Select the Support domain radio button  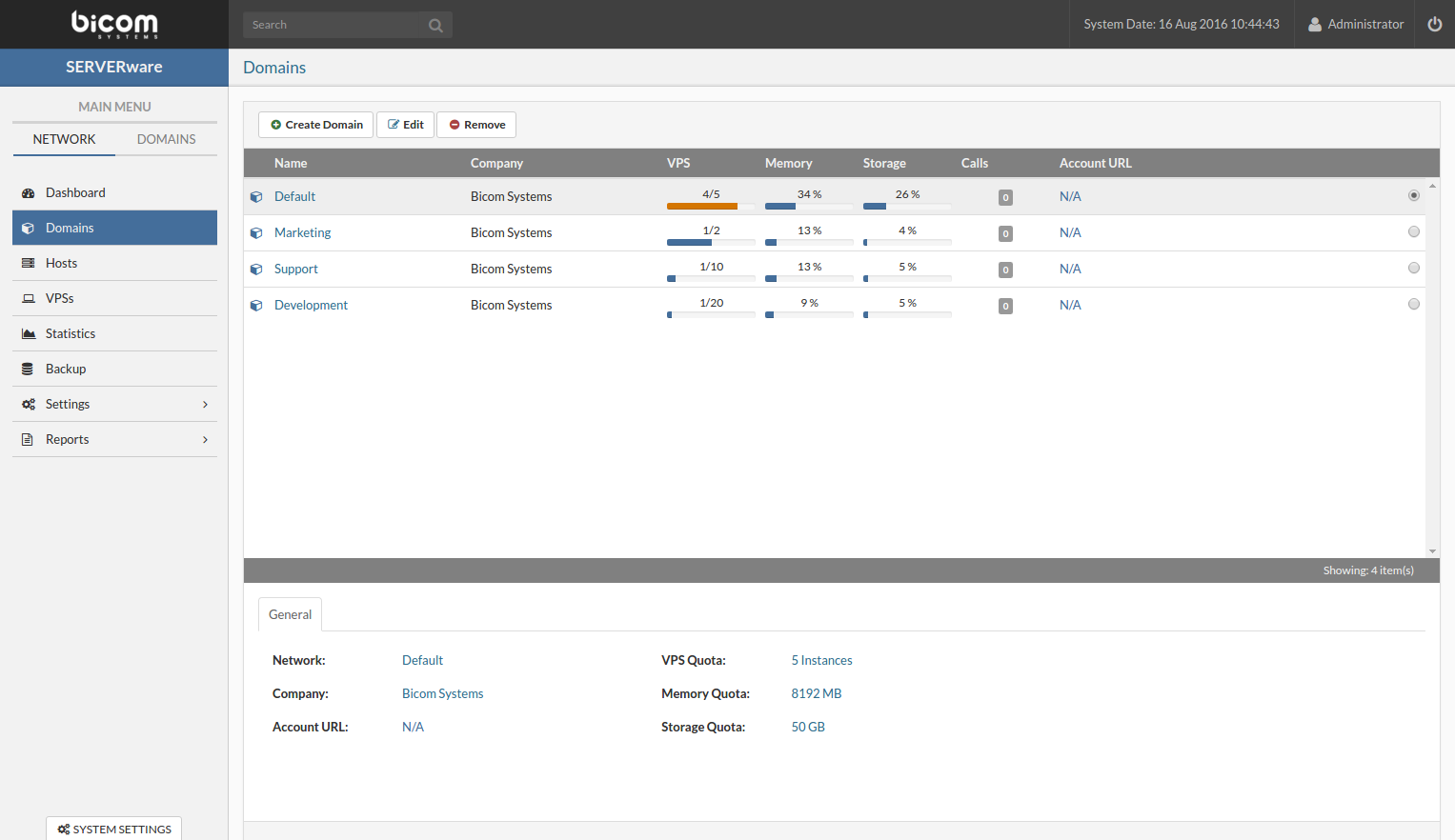[x=1413, y=268]
